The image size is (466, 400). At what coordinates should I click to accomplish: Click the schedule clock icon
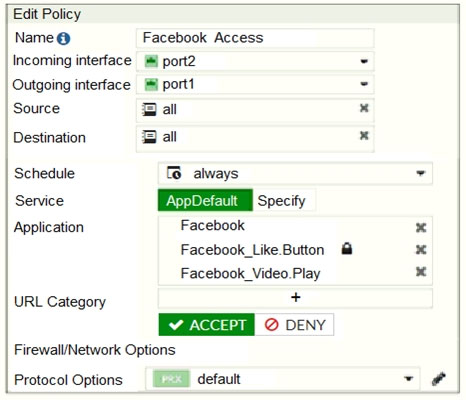tap(174, 173)
